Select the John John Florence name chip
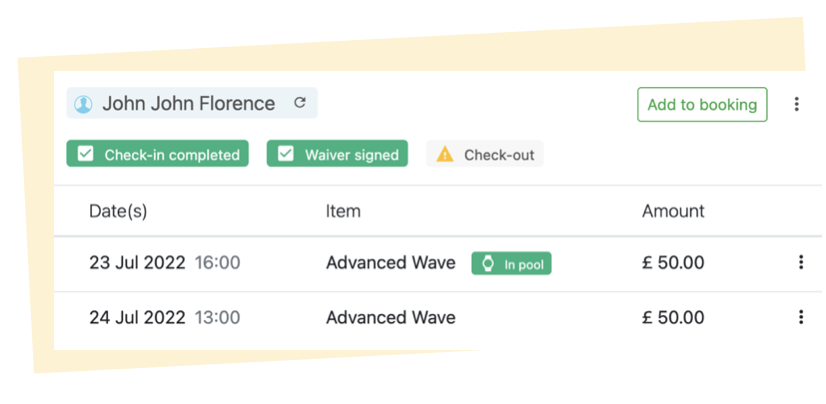 pyautogui.click(x=192, y=103)
